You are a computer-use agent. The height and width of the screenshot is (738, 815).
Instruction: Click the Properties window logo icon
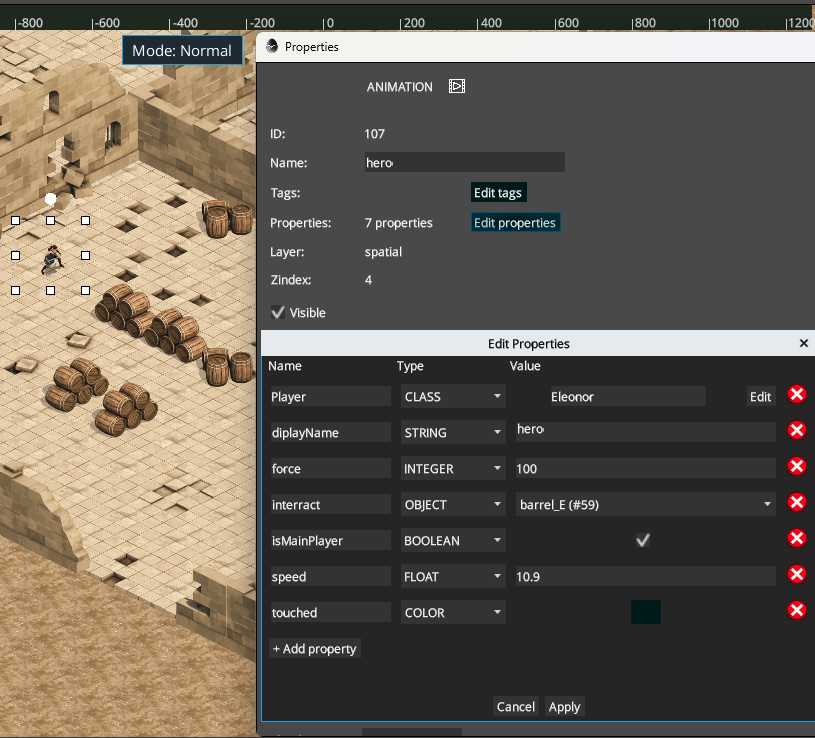272,46
